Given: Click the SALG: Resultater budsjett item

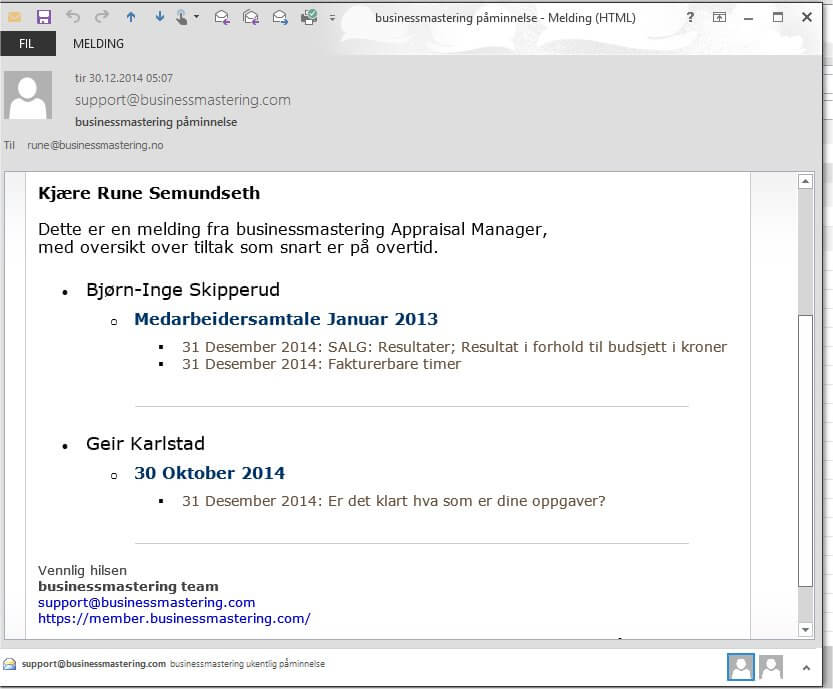Looking at the screenshot, I should [454, 347].
